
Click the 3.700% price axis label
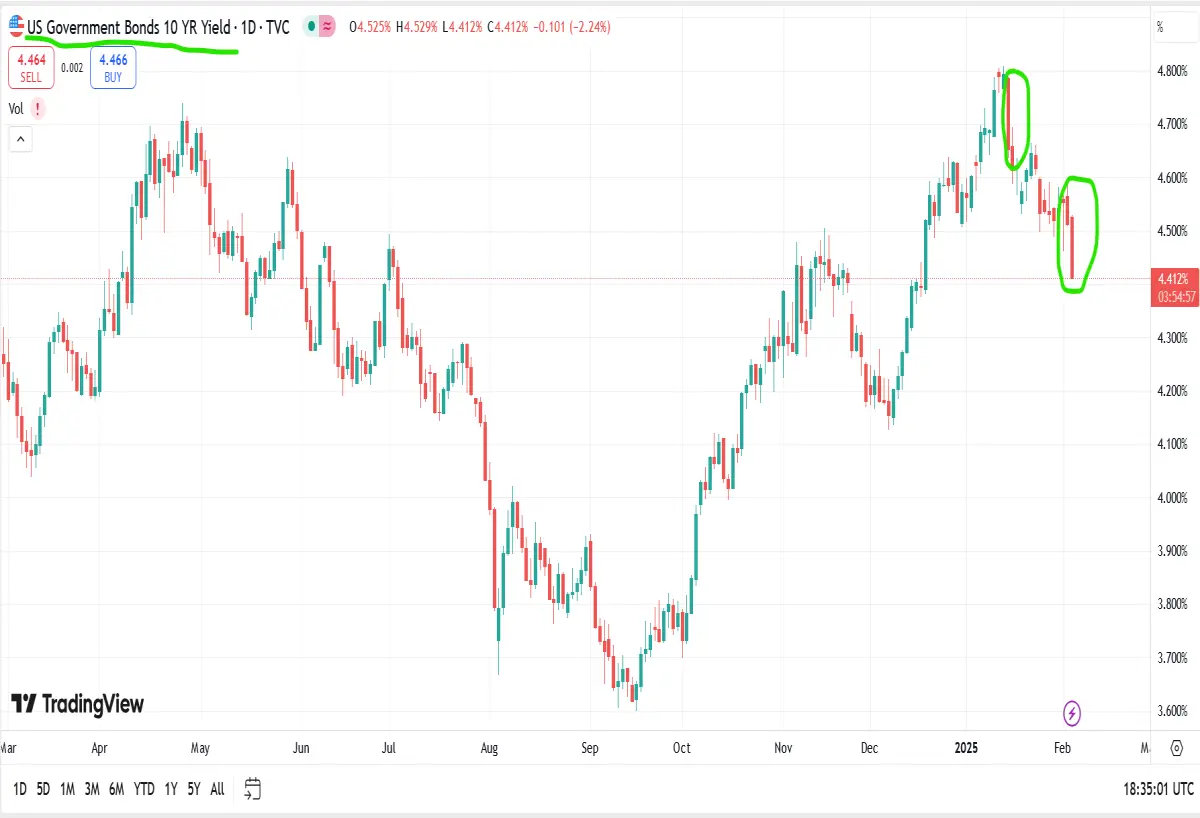1172,658
